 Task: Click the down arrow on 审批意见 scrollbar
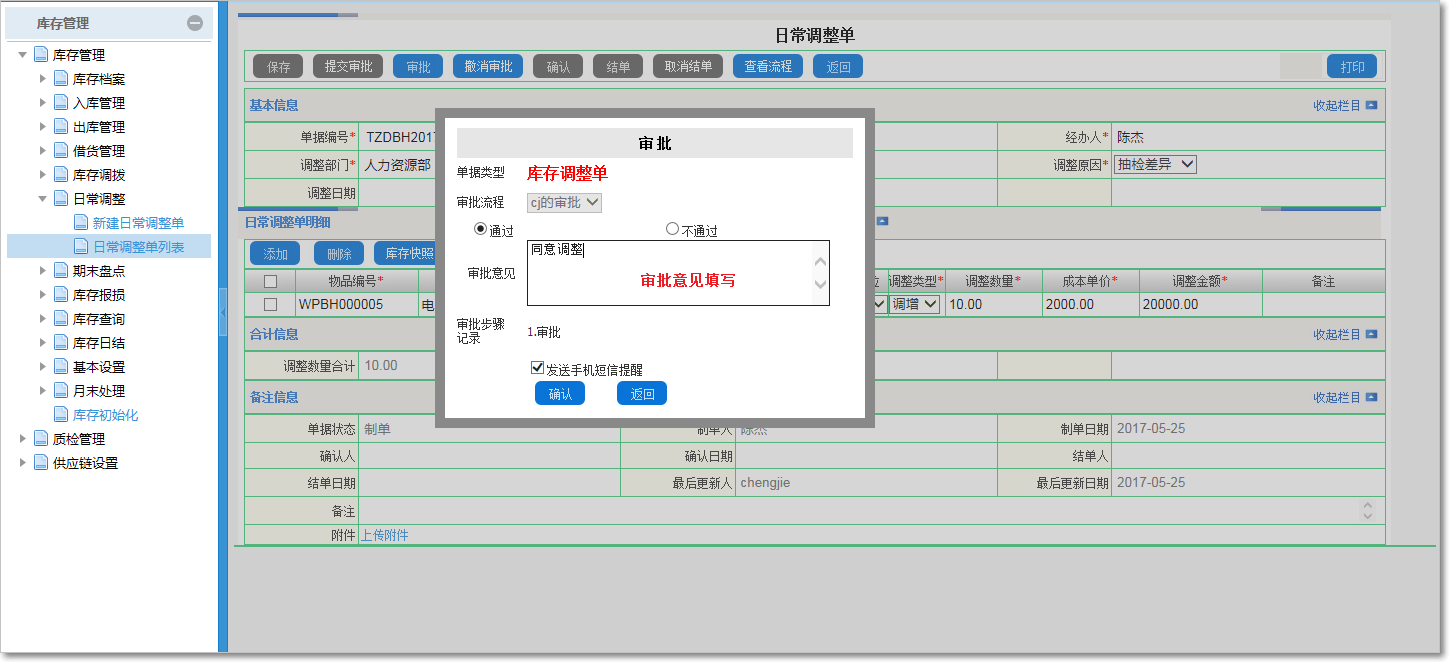818,283
